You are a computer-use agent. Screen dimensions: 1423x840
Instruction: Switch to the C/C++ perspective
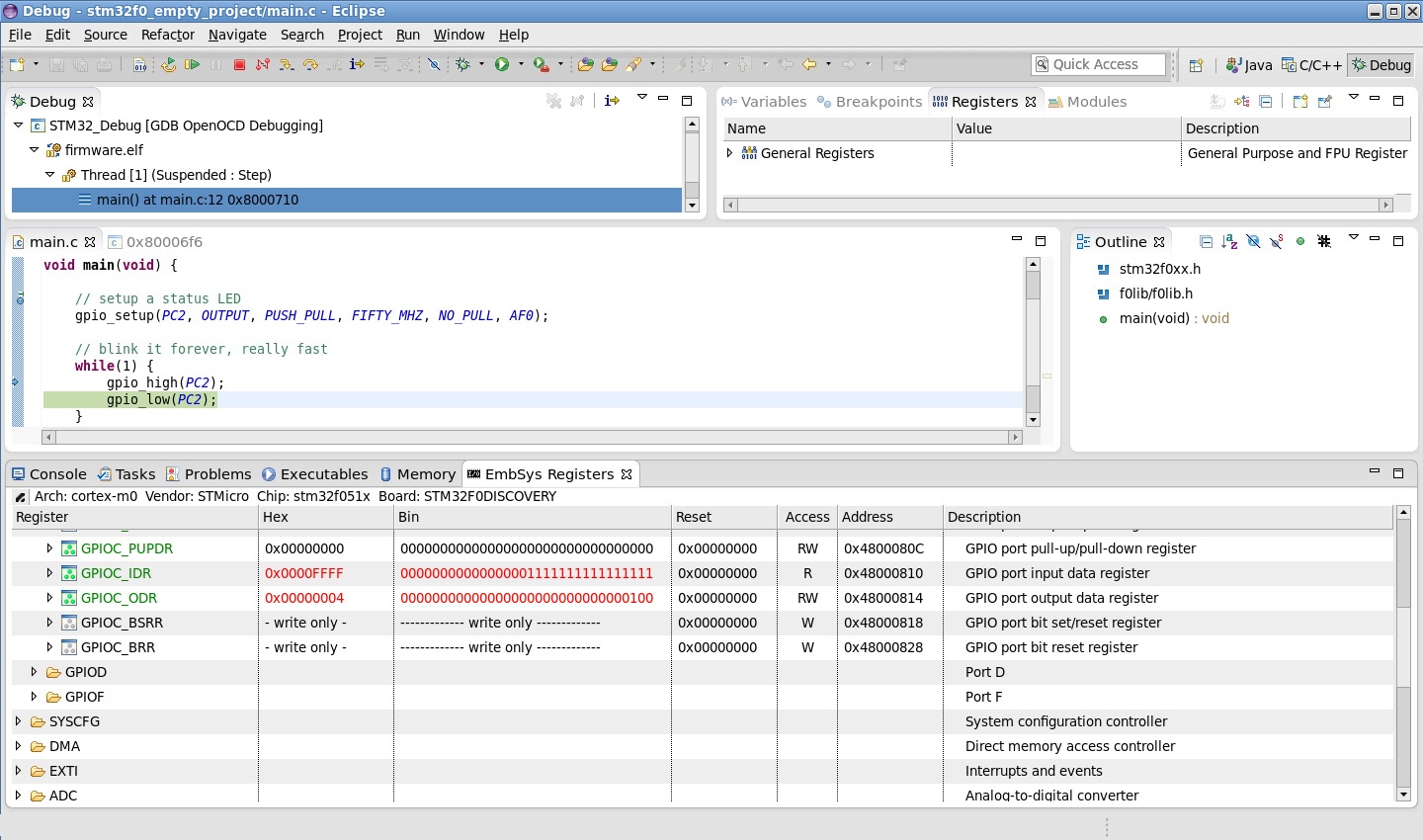click(1311, 65)
